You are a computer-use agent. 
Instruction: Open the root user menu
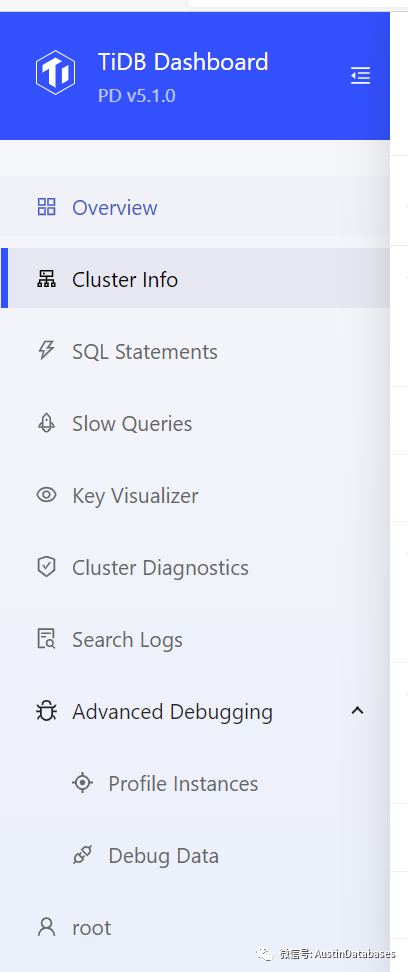[x=195, y=927]
